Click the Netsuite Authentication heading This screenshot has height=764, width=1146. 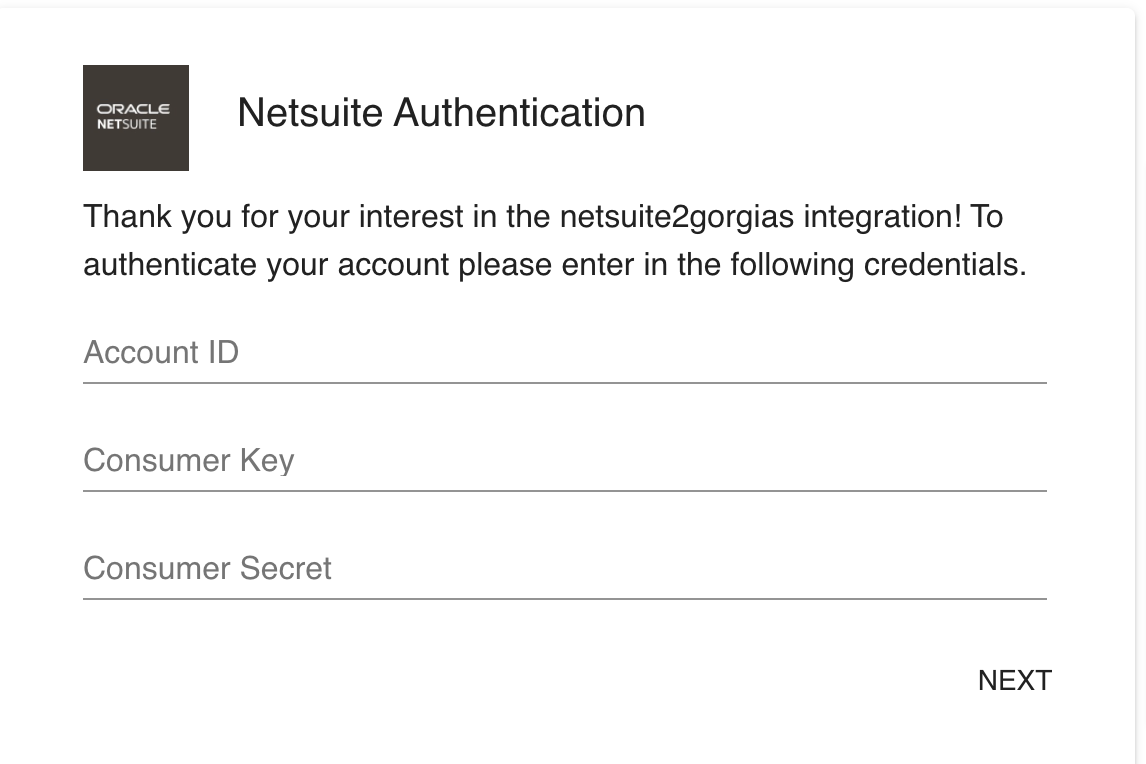point(441,113)
